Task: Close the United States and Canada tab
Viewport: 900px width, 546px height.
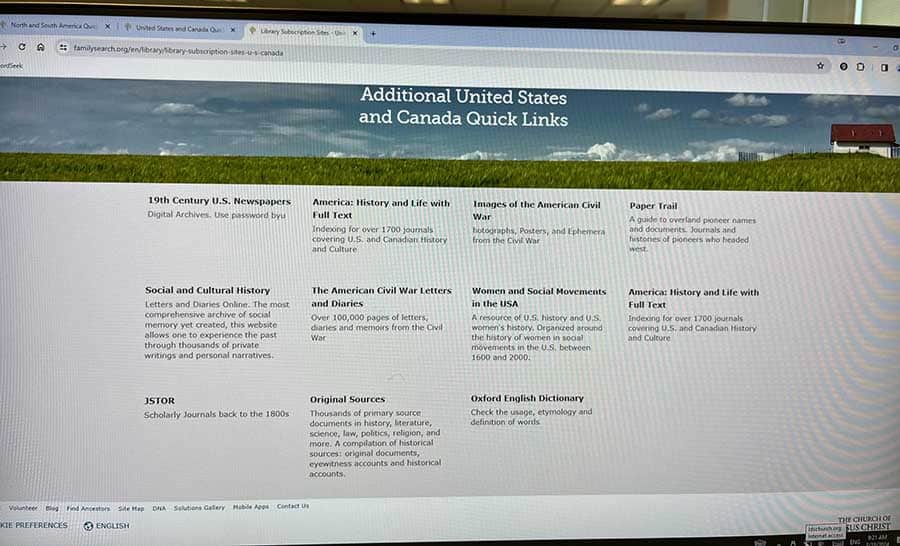Action: [x=233, y=29]
